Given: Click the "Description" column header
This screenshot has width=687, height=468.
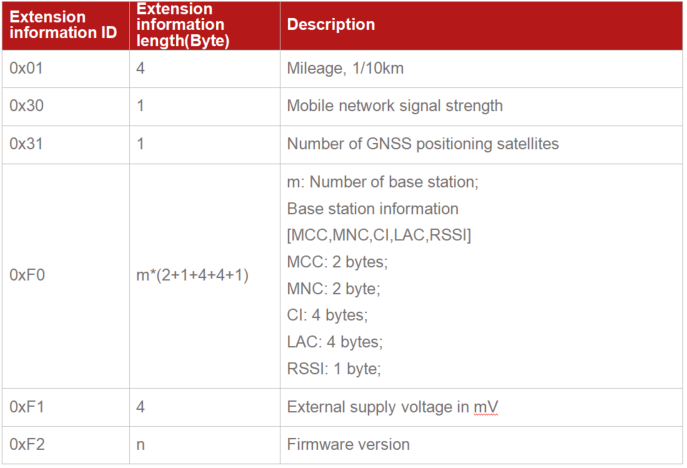Looking at the screenshot, I should [331, 25].
